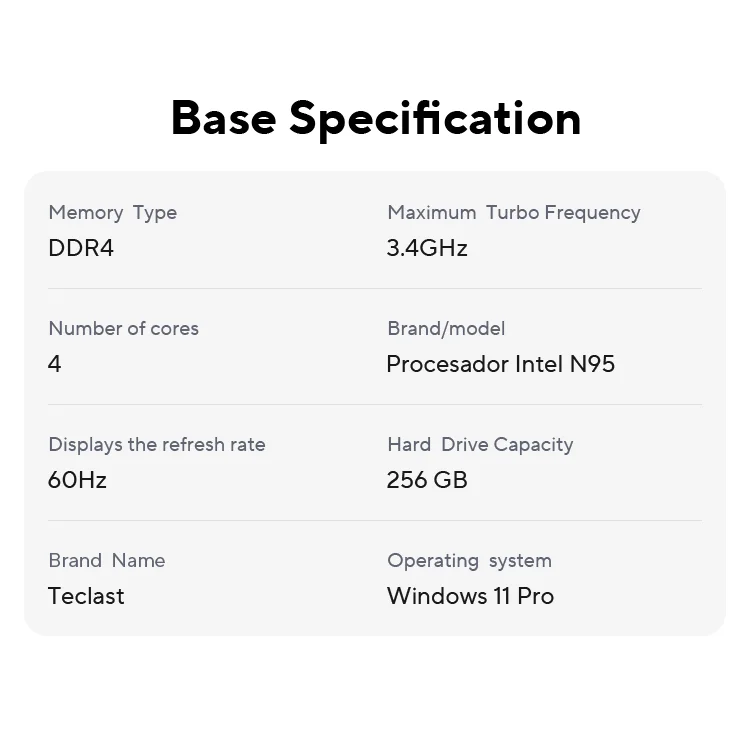Click the Memory Type label
Screen dimensions: 750x750
[112, 212]
